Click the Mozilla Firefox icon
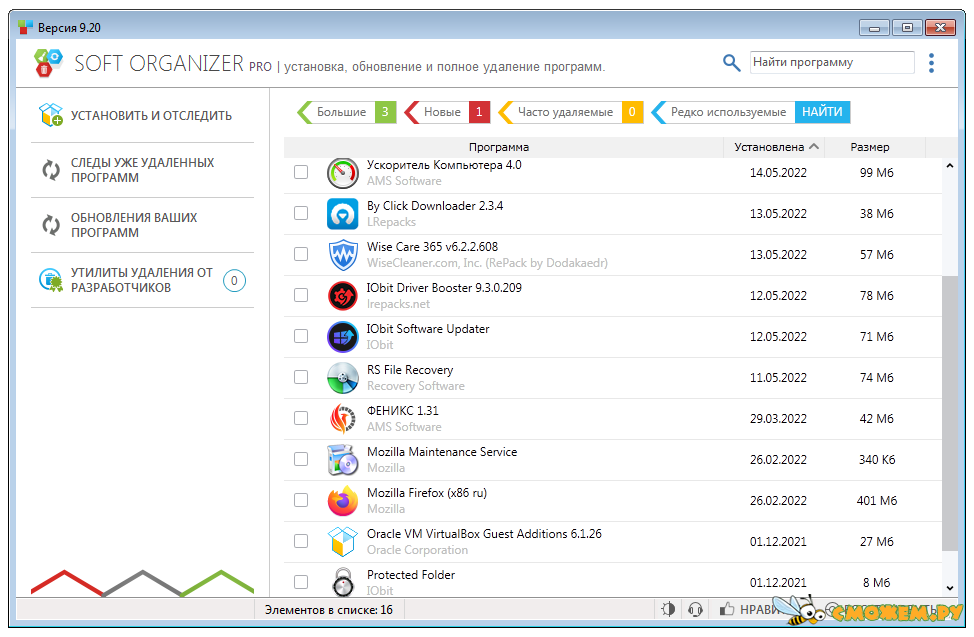 342,501
